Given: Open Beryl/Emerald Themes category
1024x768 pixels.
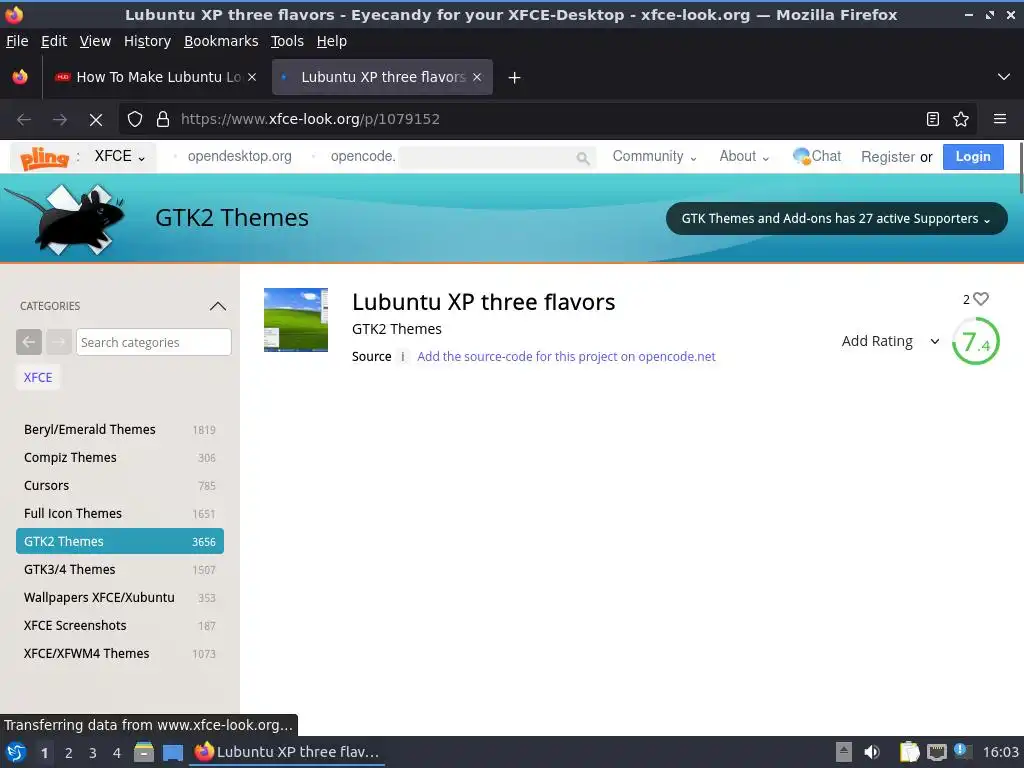Looking at the screenshot, I should 120,430.
